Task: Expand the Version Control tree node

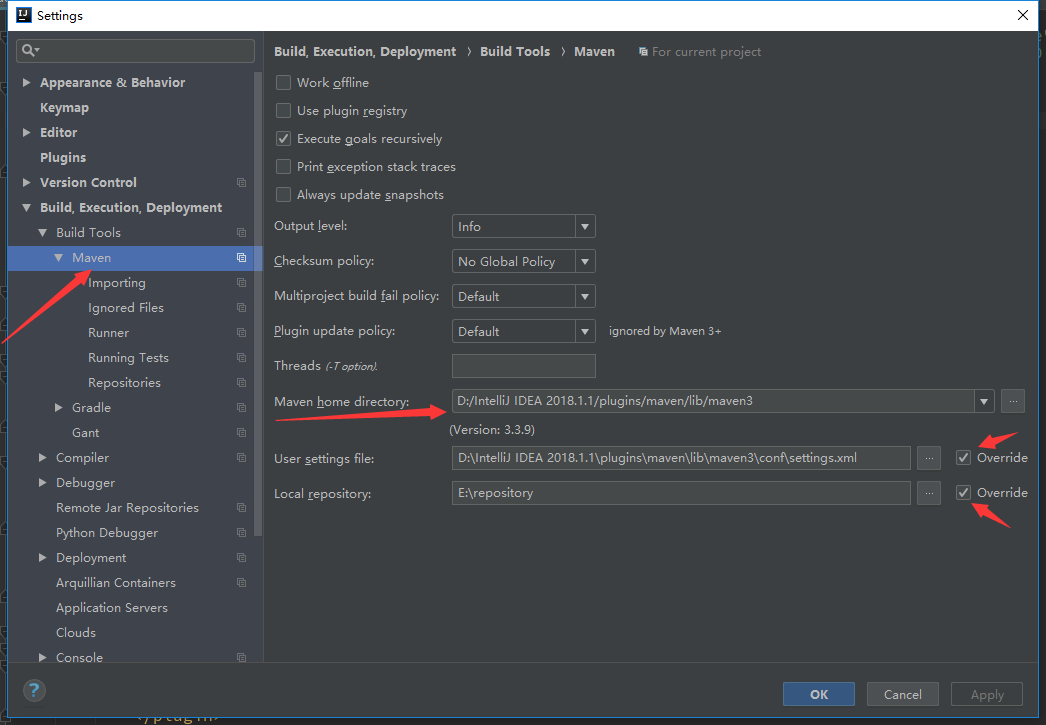Action: (27, 183)
